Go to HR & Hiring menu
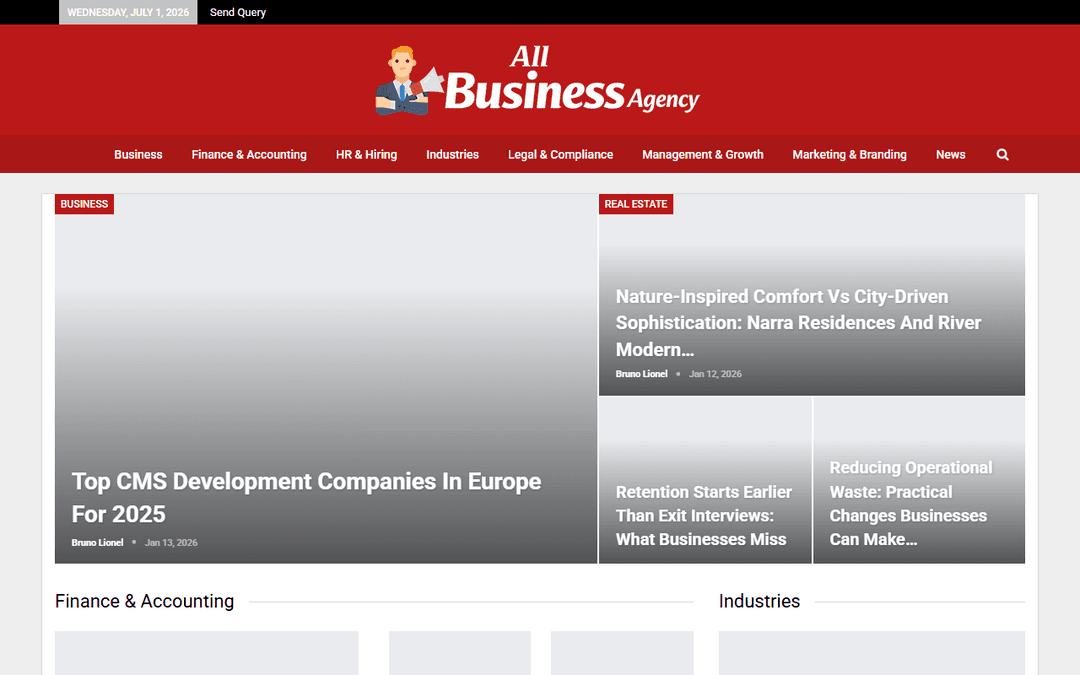 click(x=366, y=155)
